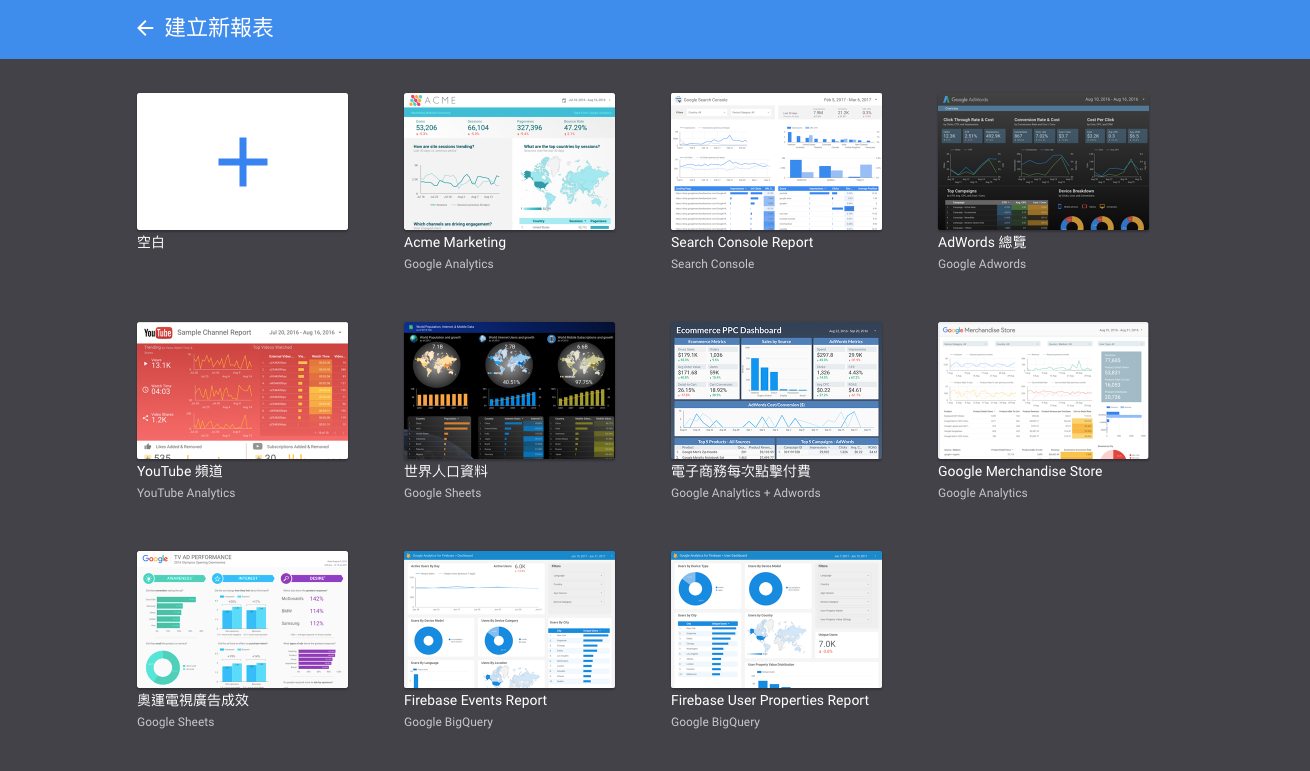Image resolution: width=1310 pixels, height=771 pixels.
Task: Click the Search Console source label
Action: pyautogui.click(x=712, y=264)
